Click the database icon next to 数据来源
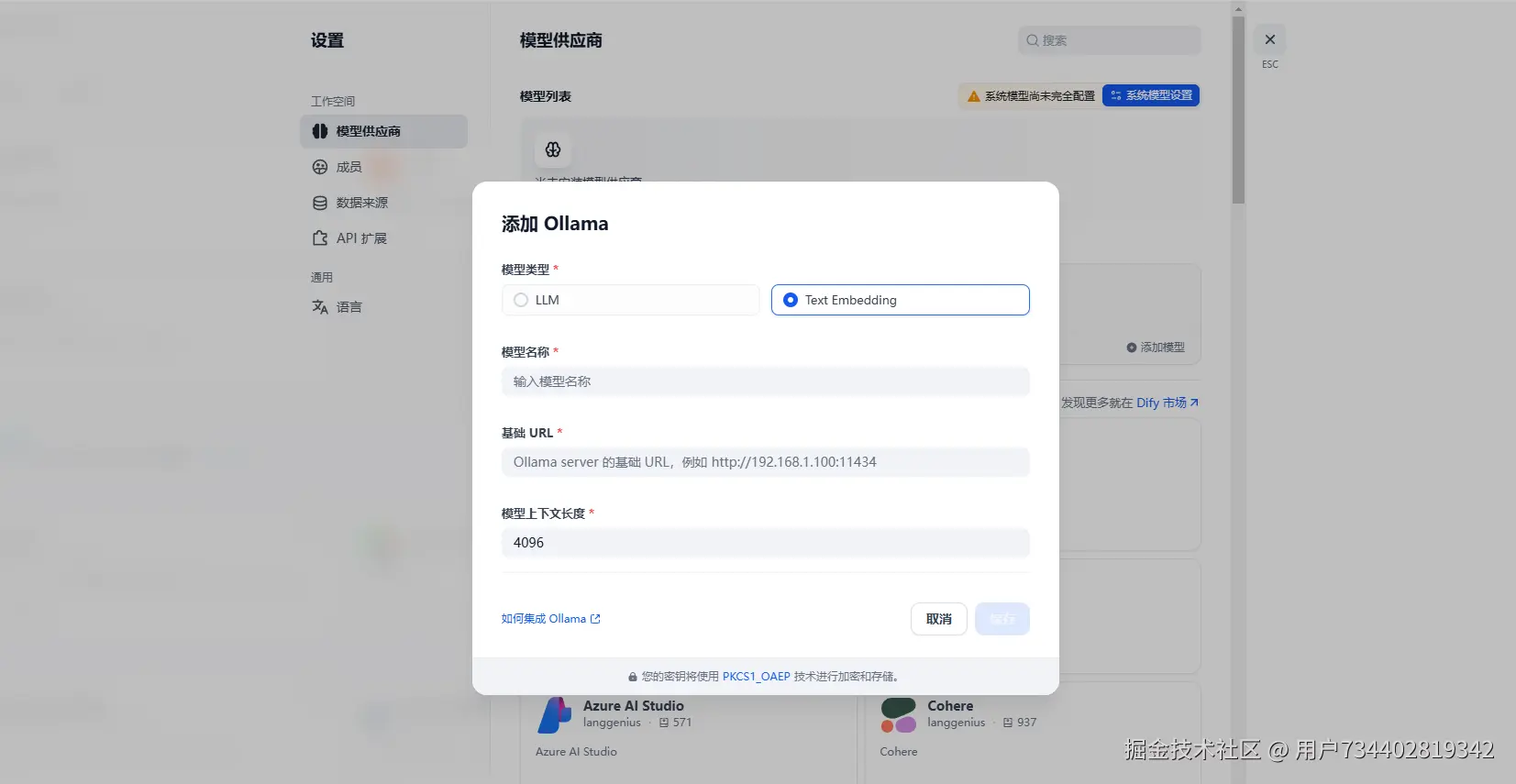The height and width of the screenshot is (784, 1516). [x=319, y=203]
